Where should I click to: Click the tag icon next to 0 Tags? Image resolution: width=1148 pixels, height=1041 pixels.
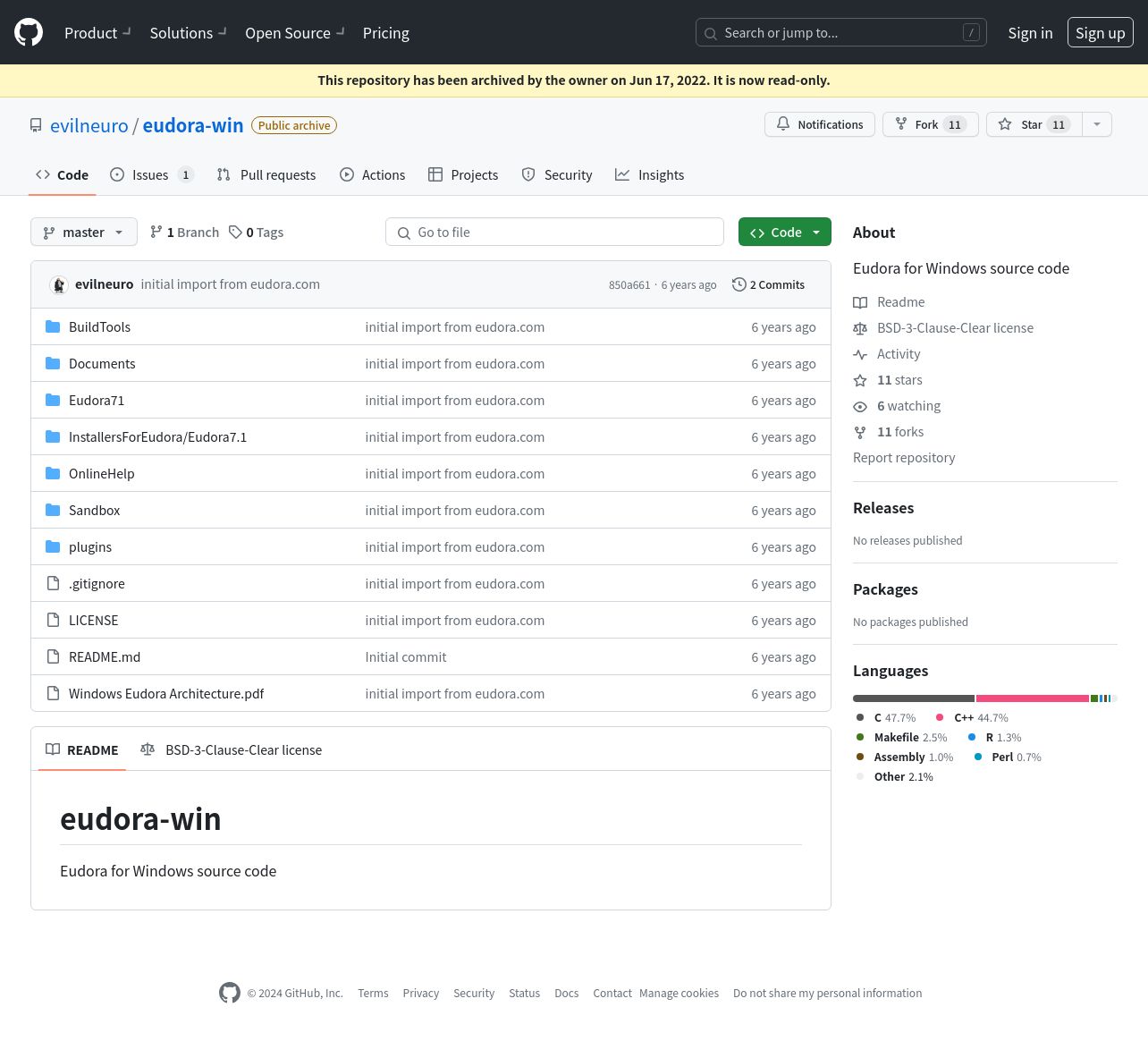(235, 232)
